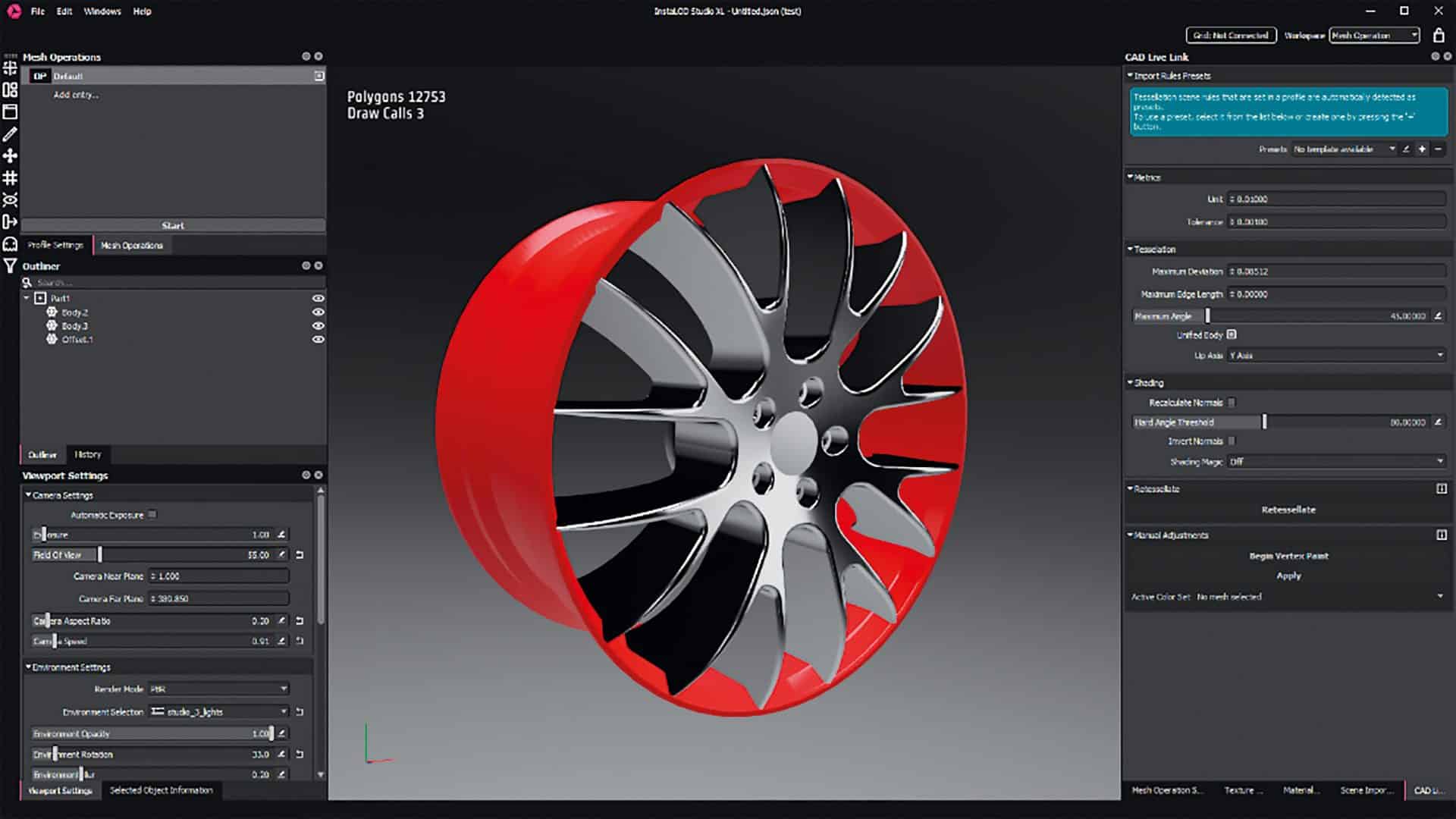1456x819 pixels.
Task: Open the export arrow tool in left sidebar
Action: click(x=10, y=222)
